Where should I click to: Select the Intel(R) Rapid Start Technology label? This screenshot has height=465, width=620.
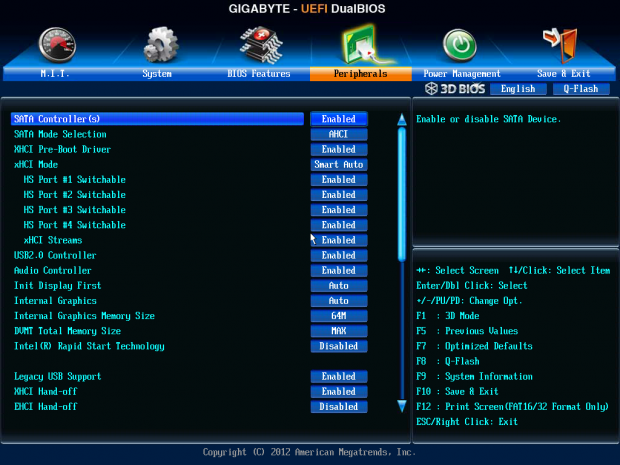(x=89, y=346)
